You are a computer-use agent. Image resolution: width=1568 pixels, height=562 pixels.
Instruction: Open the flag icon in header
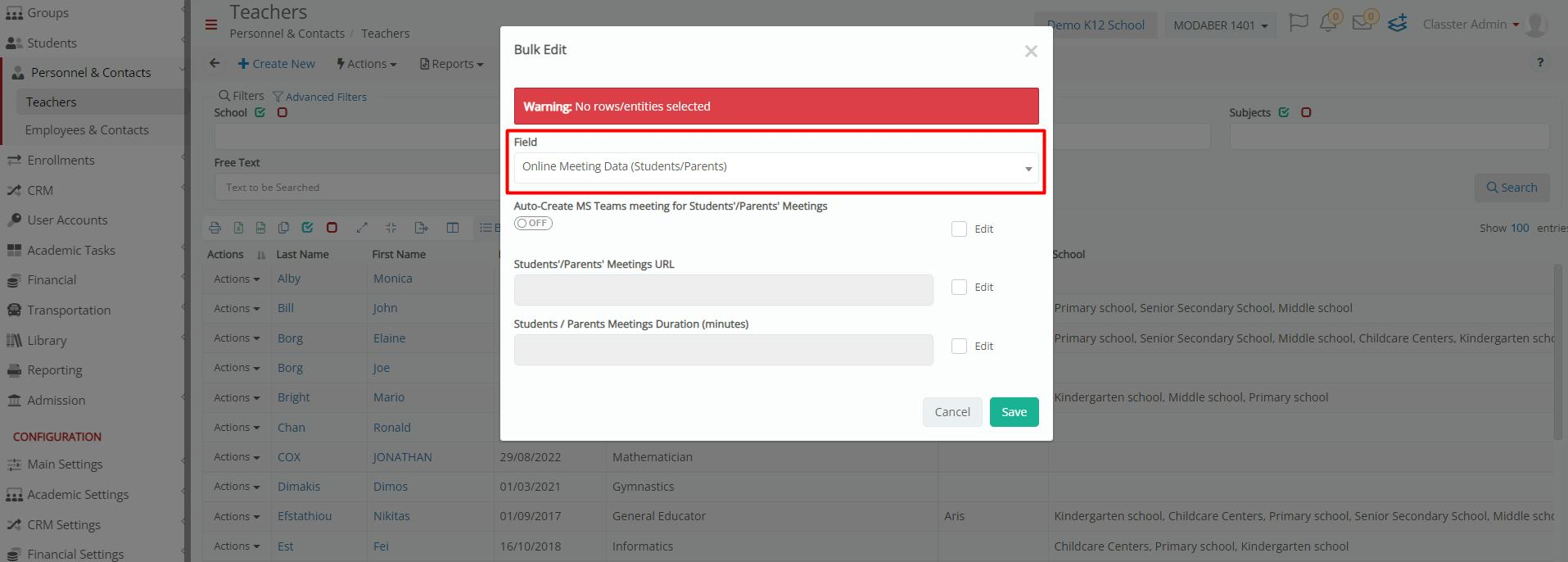point(1298,23)
